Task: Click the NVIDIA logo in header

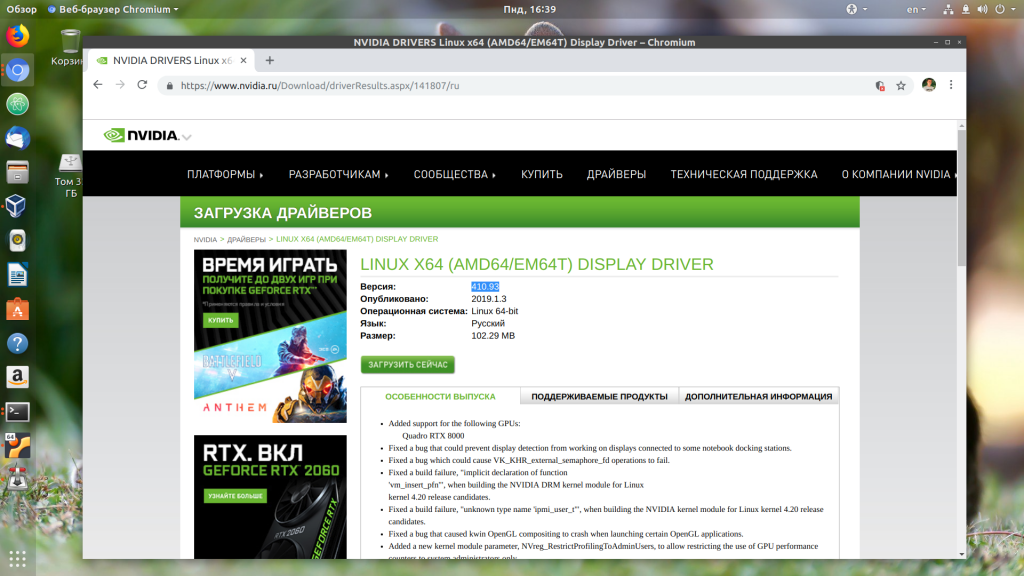Action: click(x=142, y=135)
